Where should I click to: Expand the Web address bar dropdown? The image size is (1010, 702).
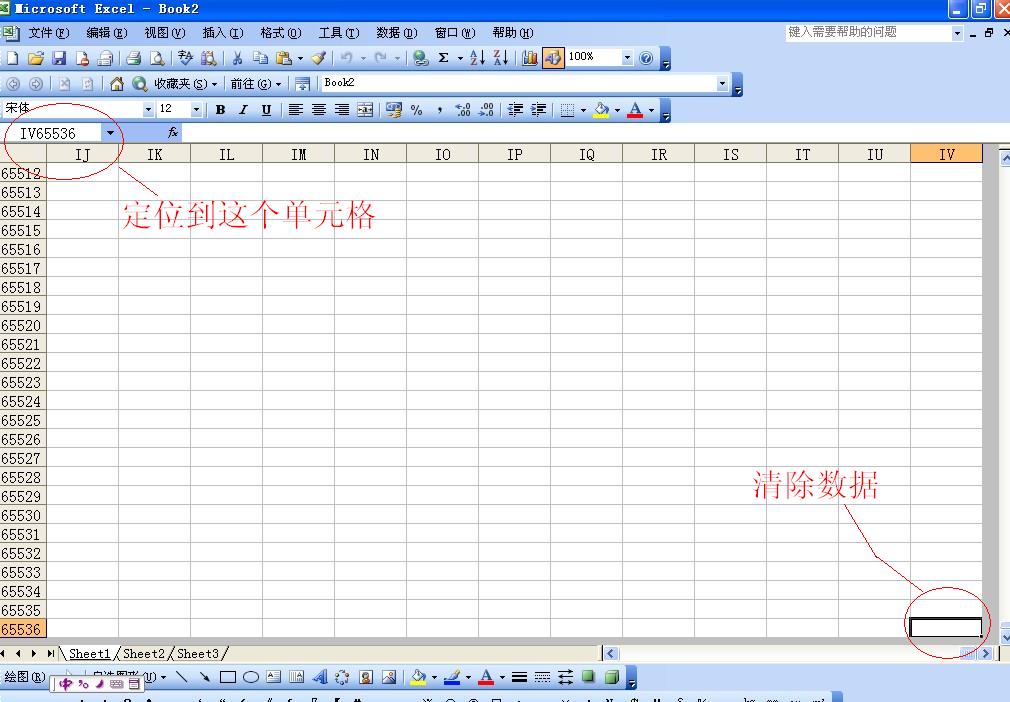(722, 83)
